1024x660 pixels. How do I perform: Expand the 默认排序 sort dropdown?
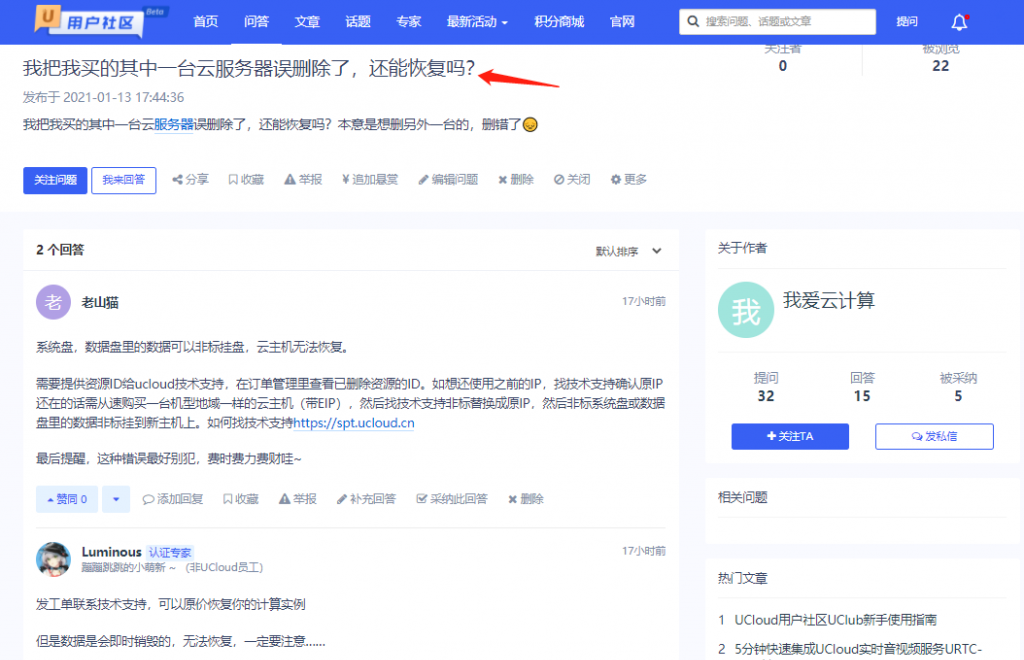pos(629,251)
